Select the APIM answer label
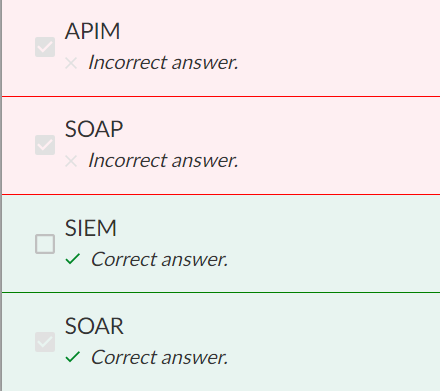Screen dimensions: 440x391 click(92, 31)
